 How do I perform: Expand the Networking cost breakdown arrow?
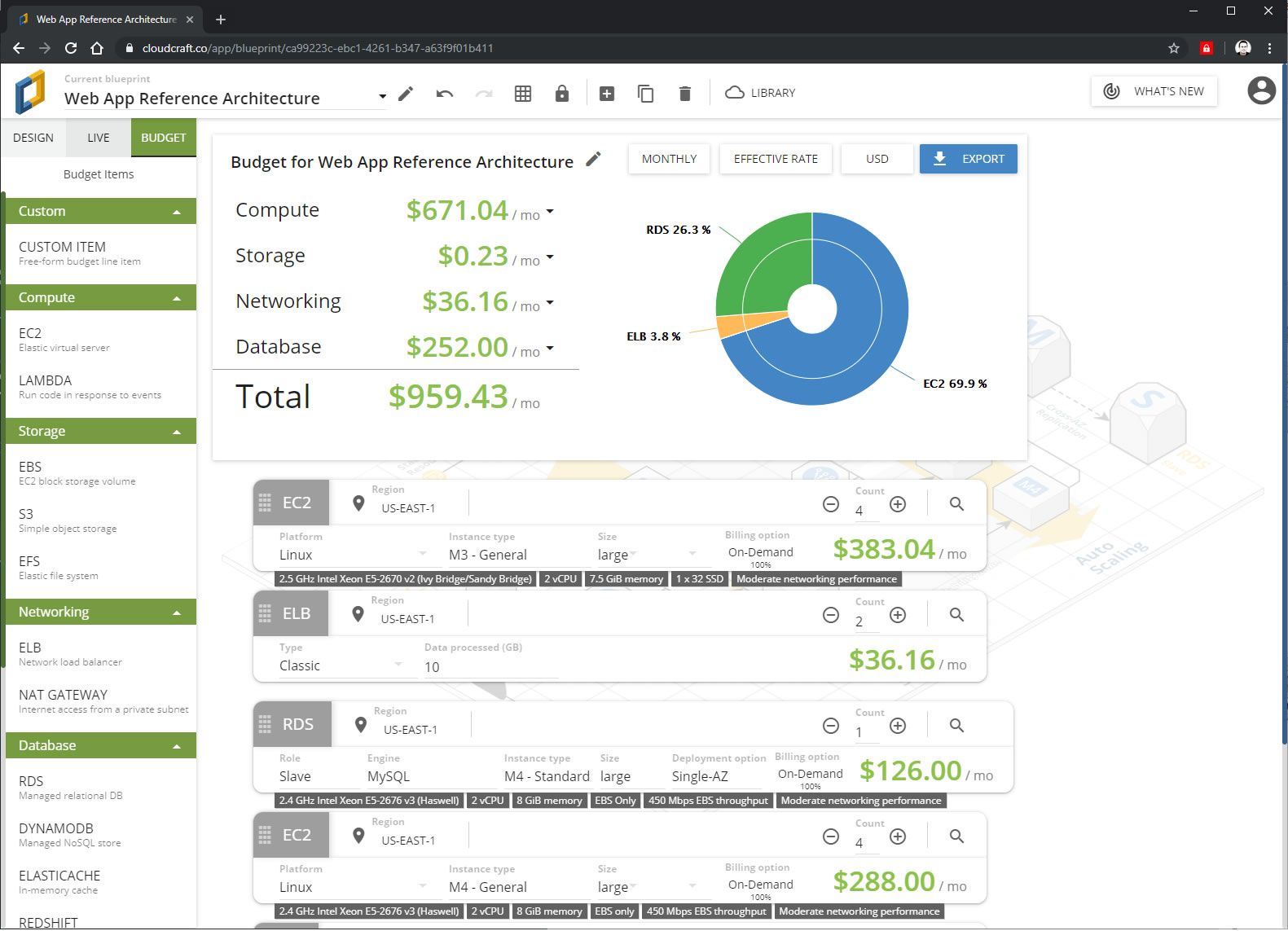click(550, 303)
